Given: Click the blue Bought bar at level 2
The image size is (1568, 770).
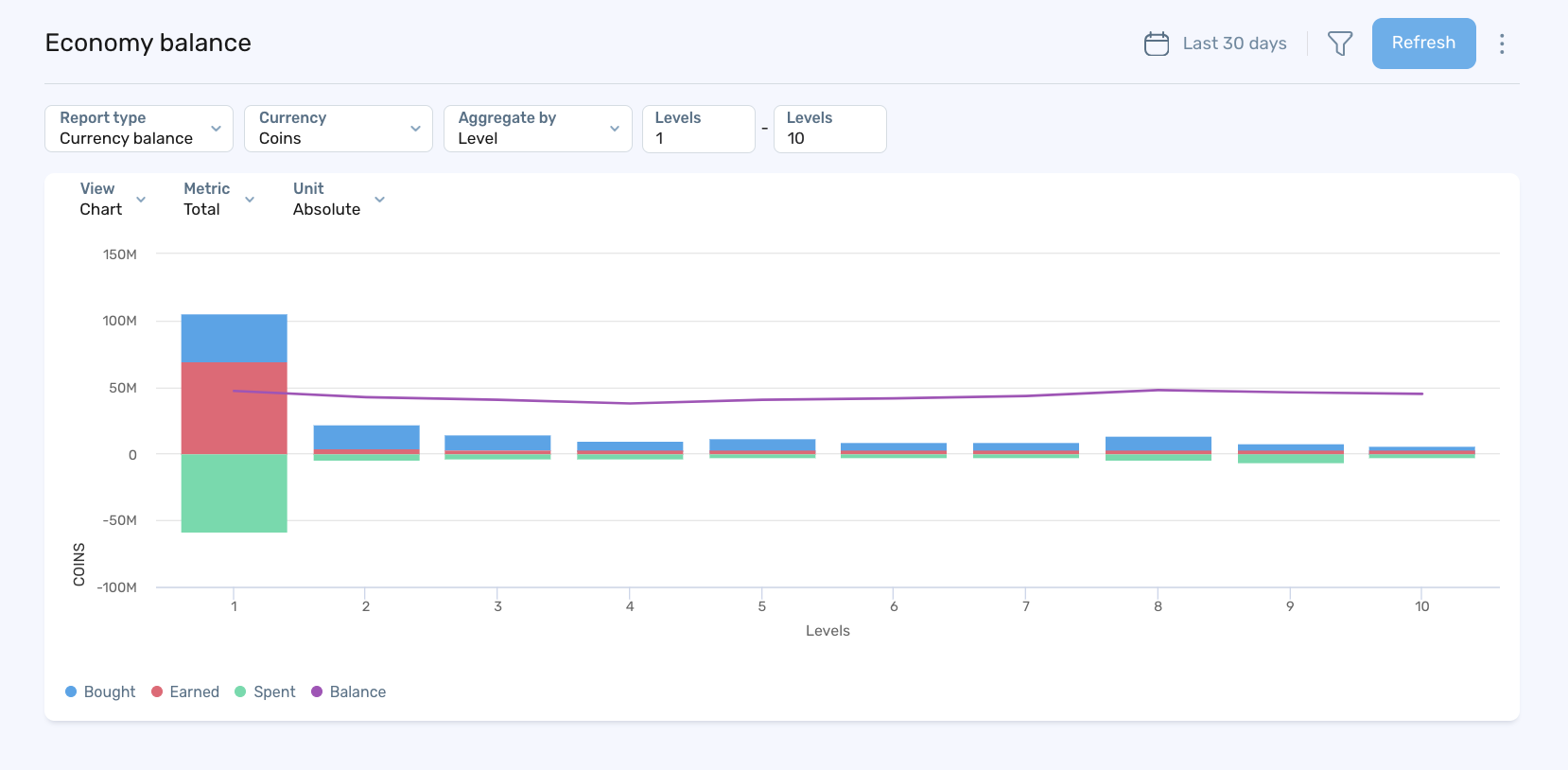Looking at the screenshot, I should tap(366, 437).
